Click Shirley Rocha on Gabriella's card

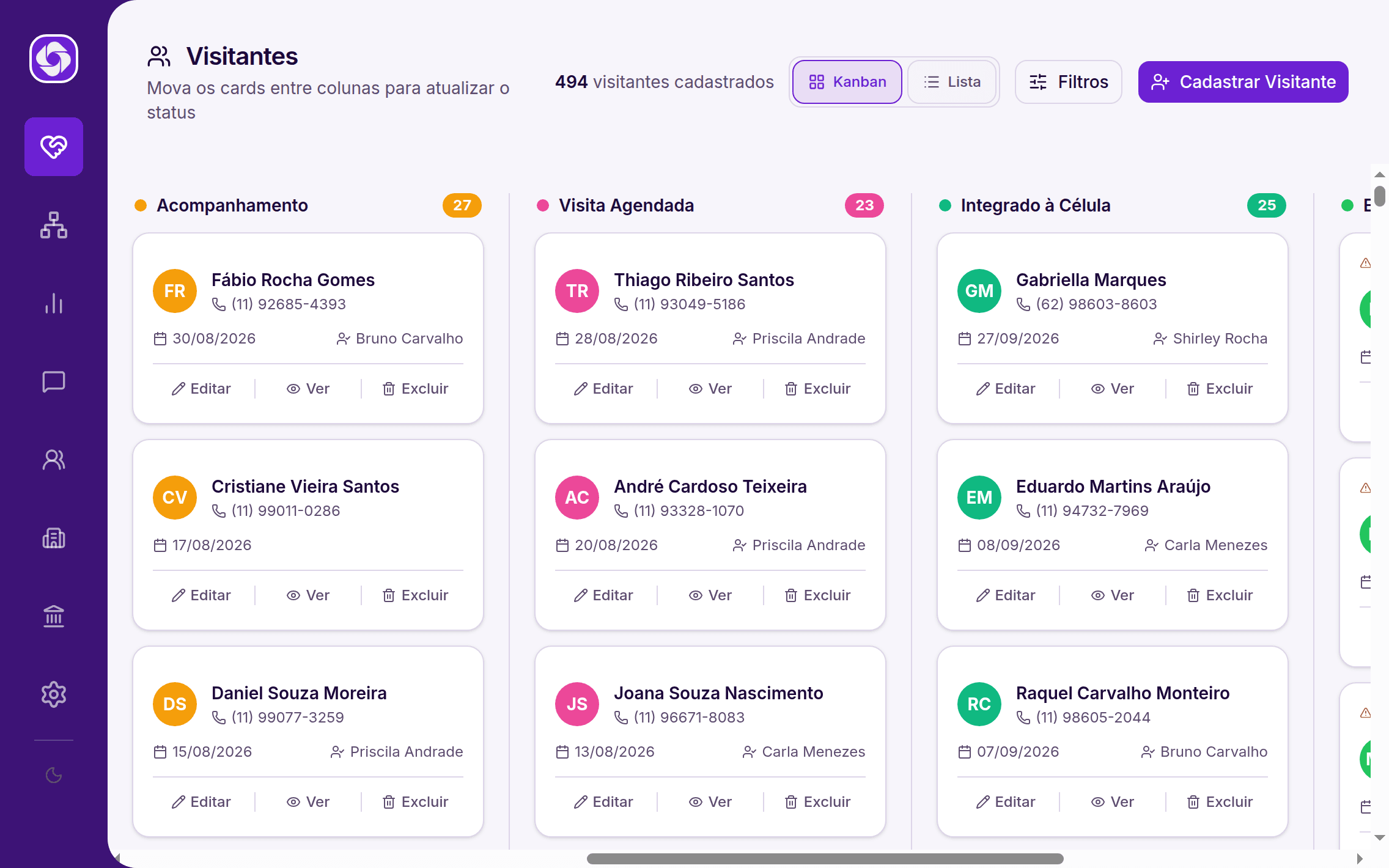pos(1220,339)
